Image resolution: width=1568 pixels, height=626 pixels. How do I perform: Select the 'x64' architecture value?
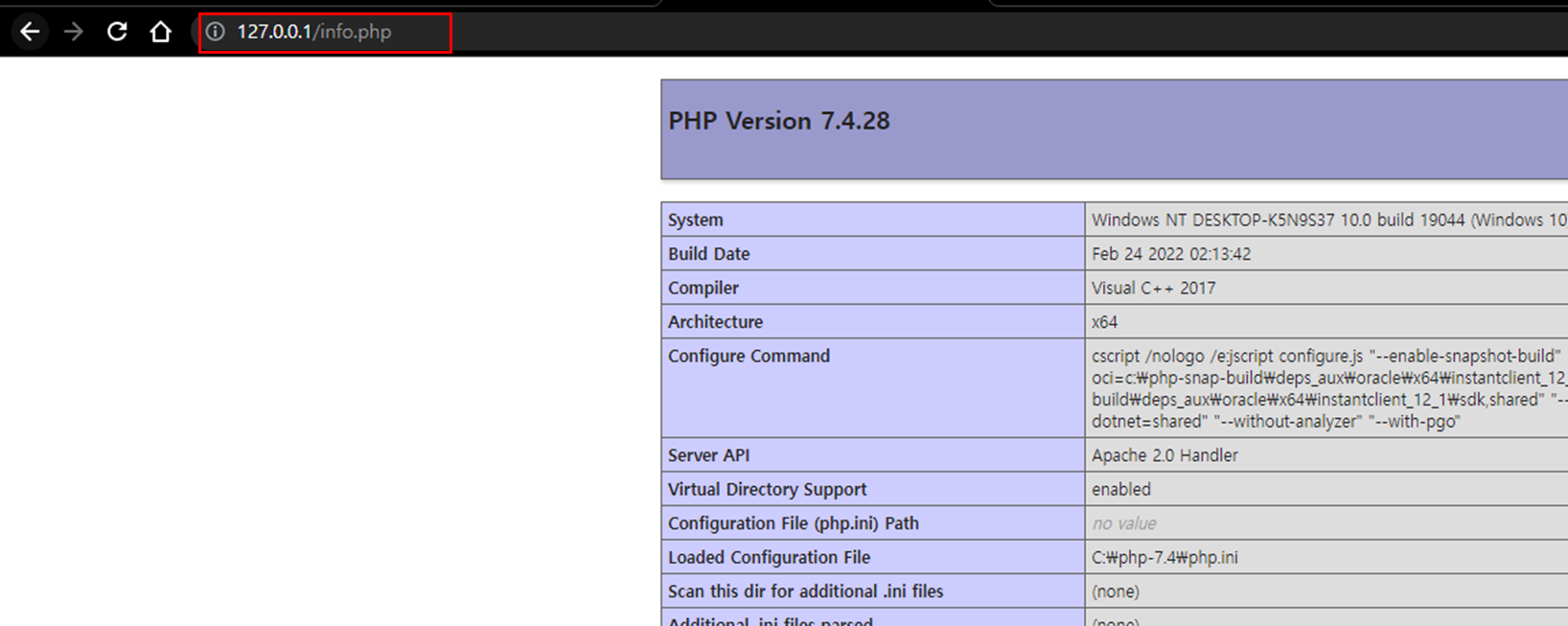1104,322
